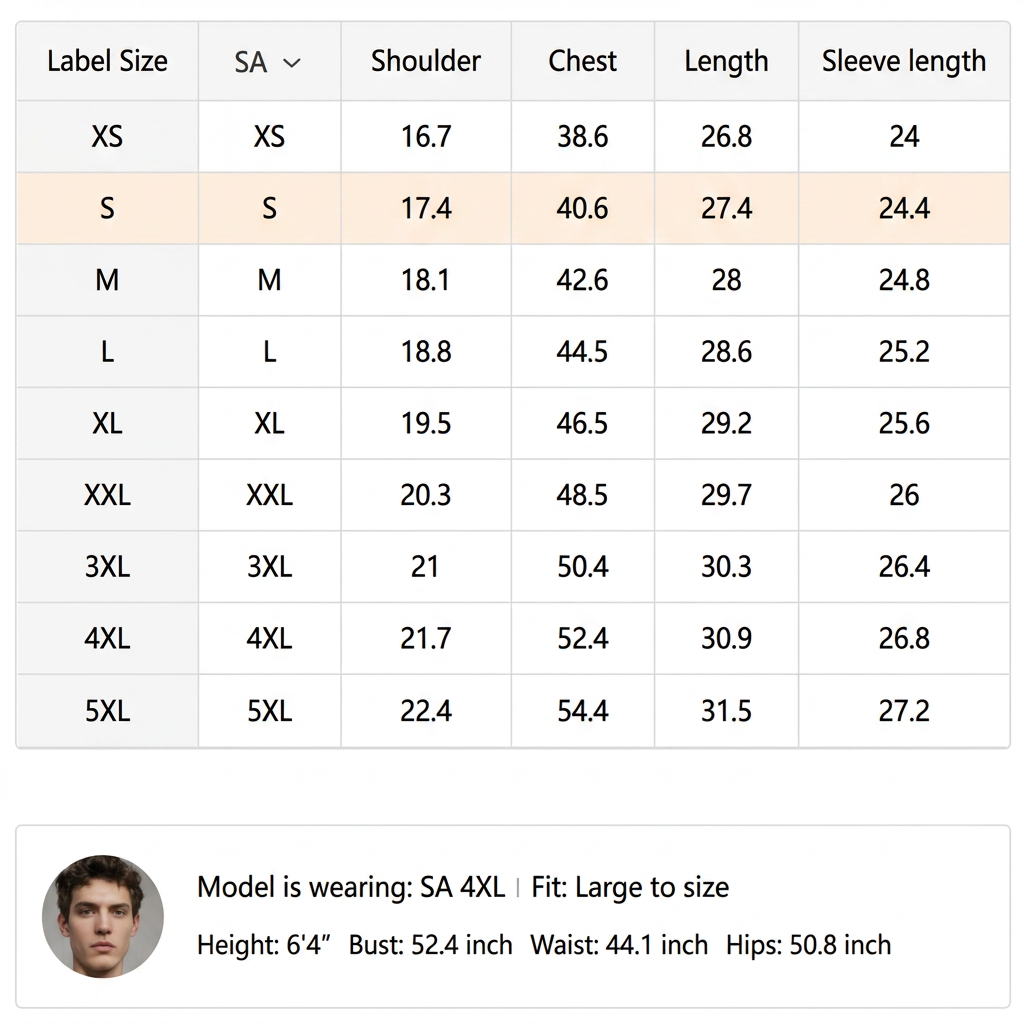
Task: Select the XXL label size row
Action: [513, 495]
